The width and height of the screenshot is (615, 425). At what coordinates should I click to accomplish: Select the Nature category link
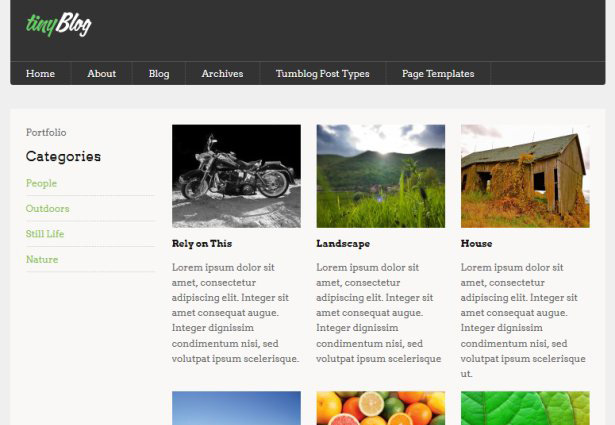[42, 260]
